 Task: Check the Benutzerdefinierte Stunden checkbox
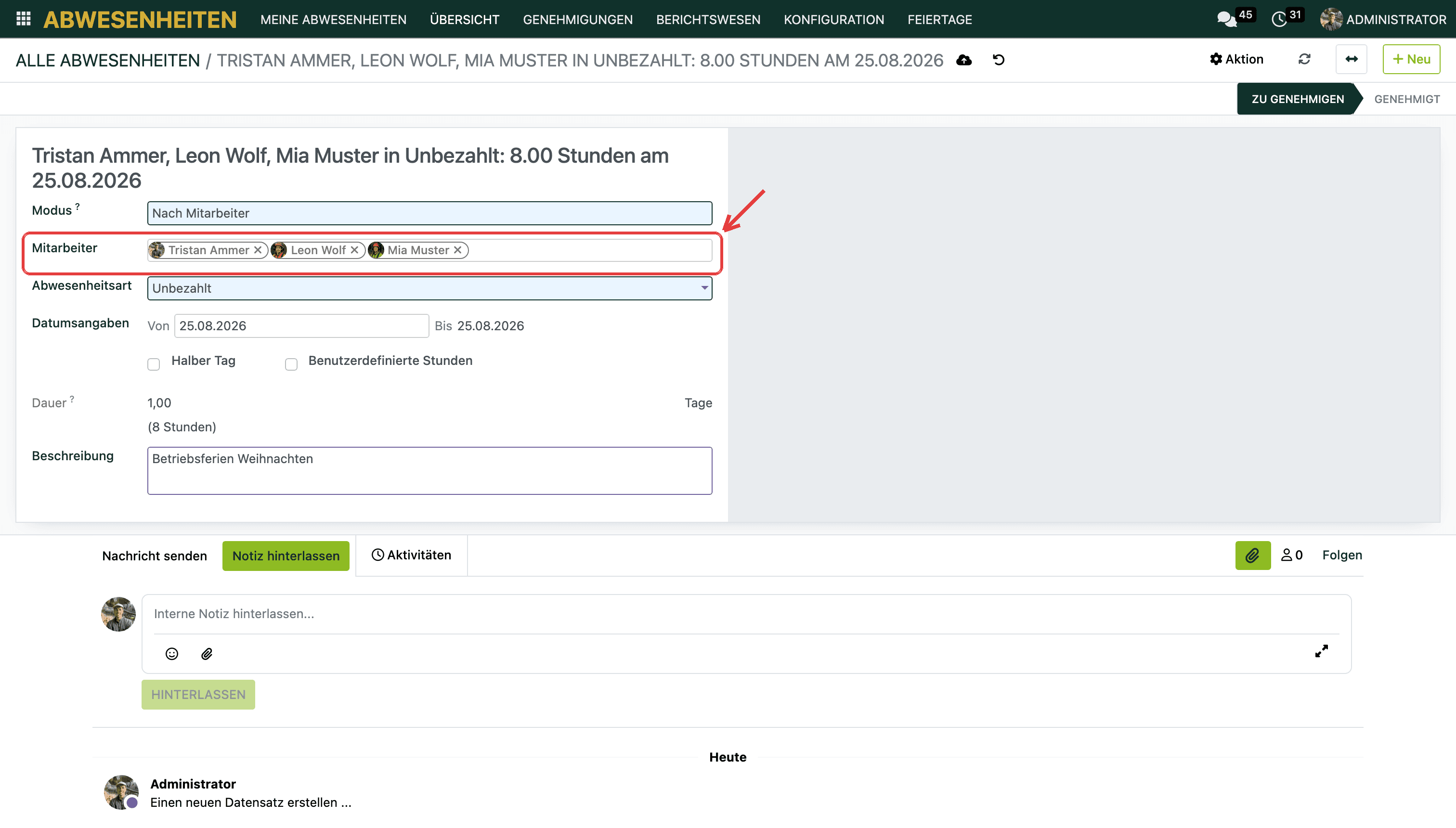tap(291, 364)
